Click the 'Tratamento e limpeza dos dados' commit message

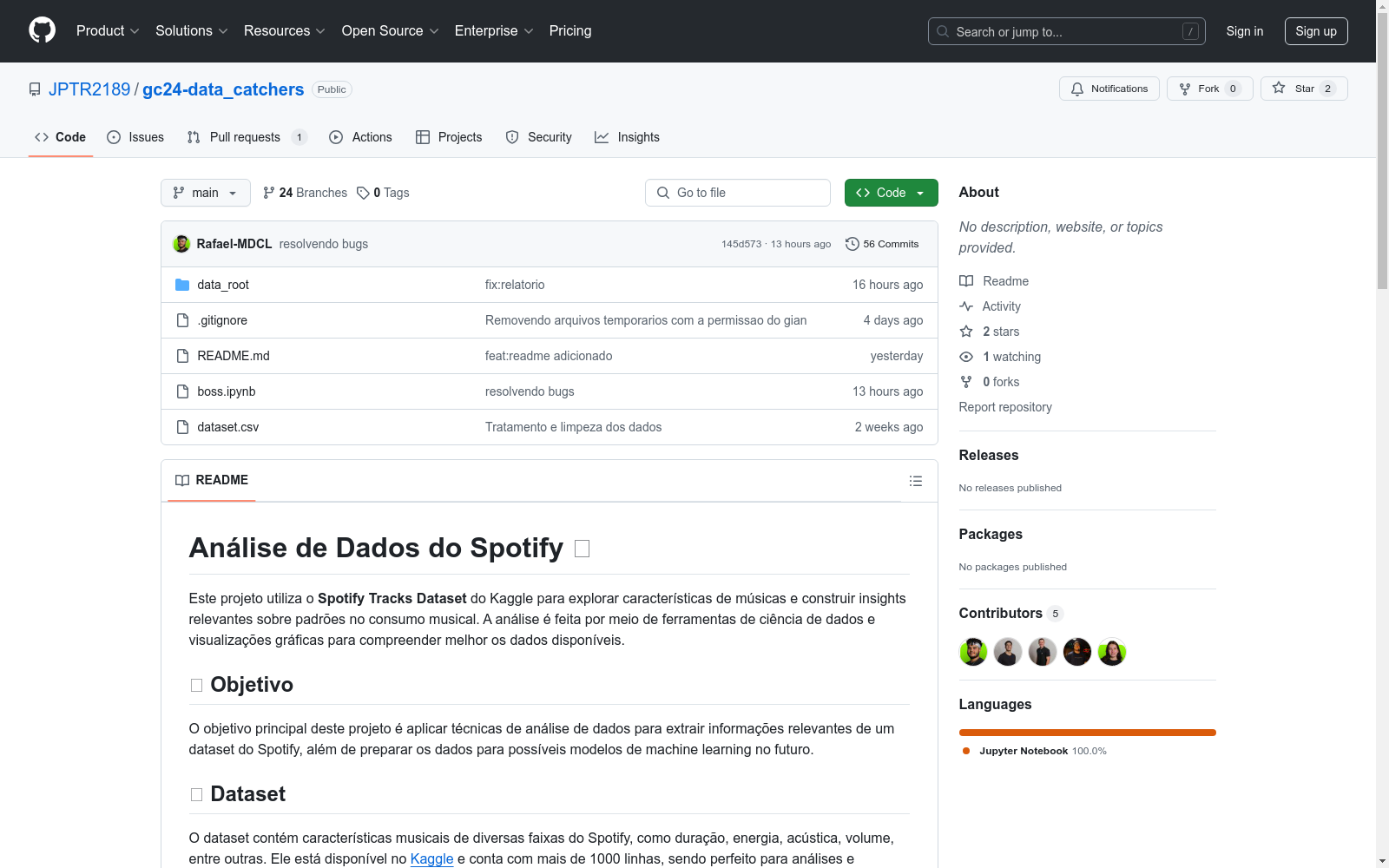[x=573, y=427]
